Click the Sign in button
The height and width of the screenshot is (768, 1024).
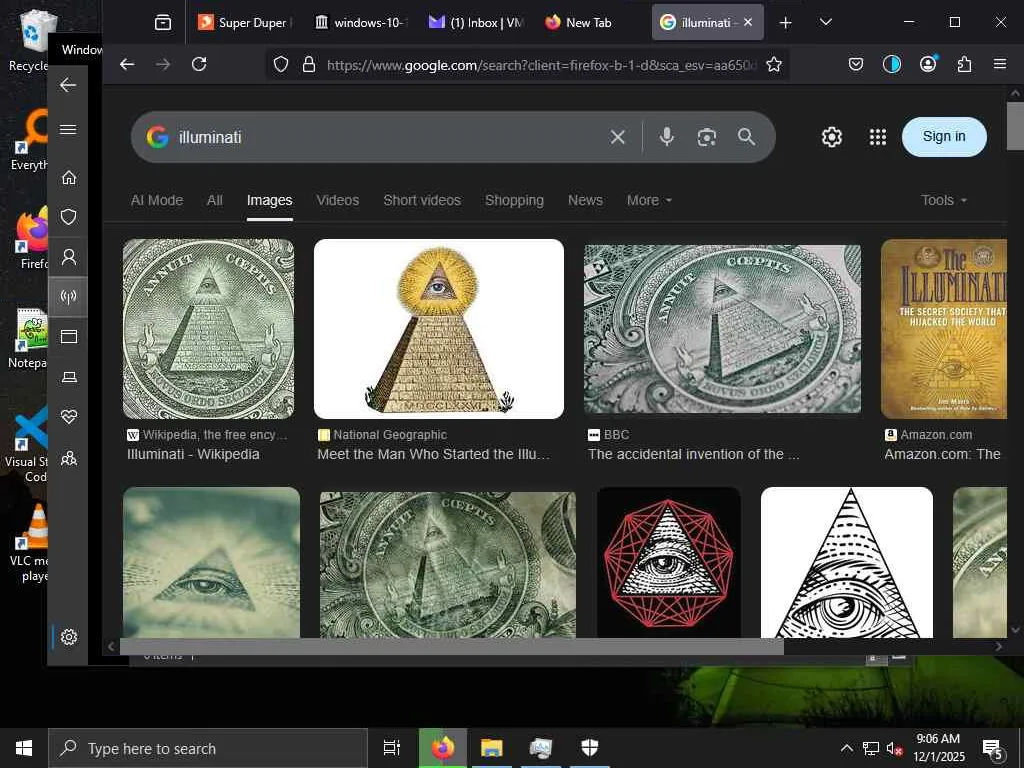944,136
